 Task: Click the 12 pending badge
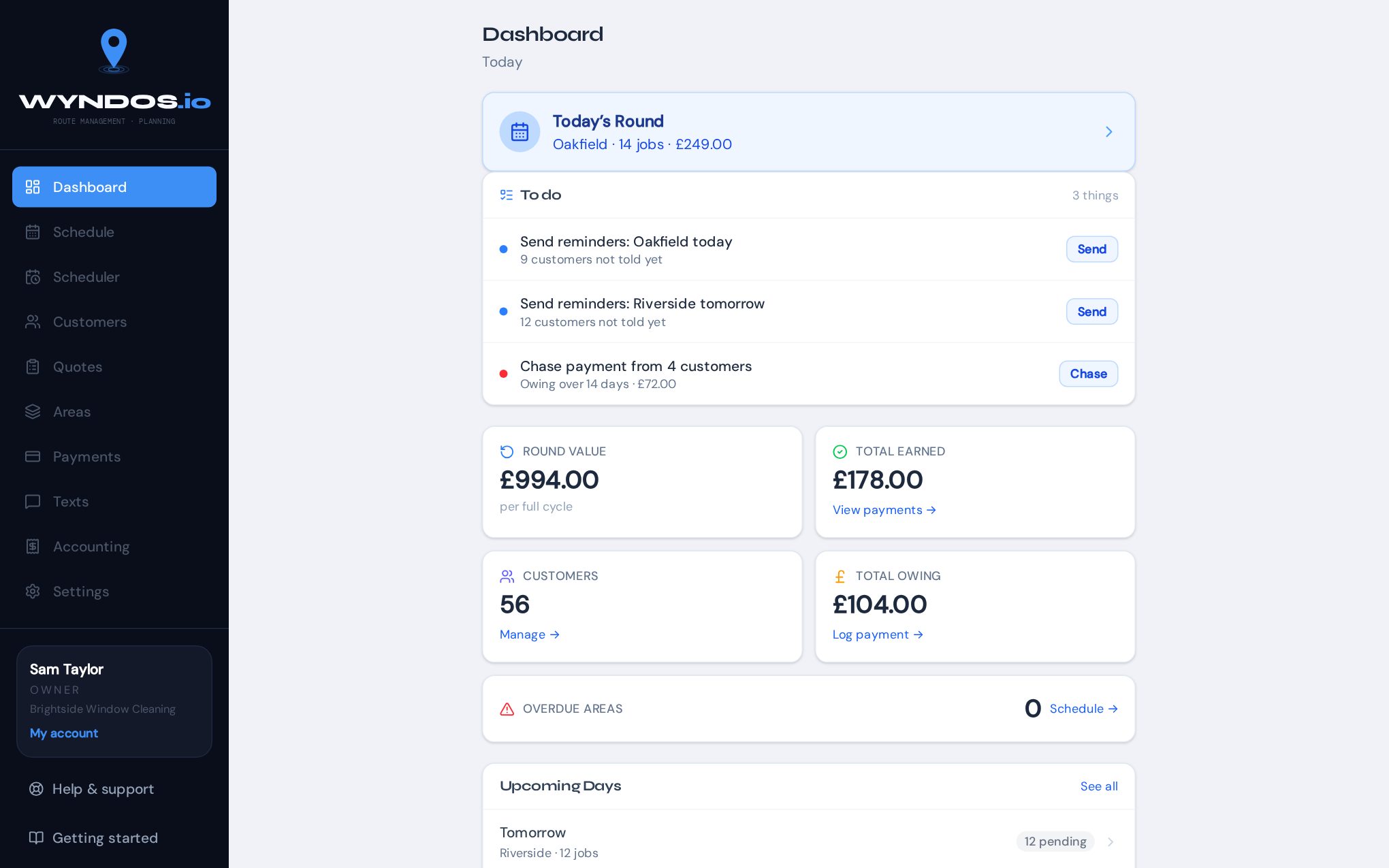(x=1055, y=841)
